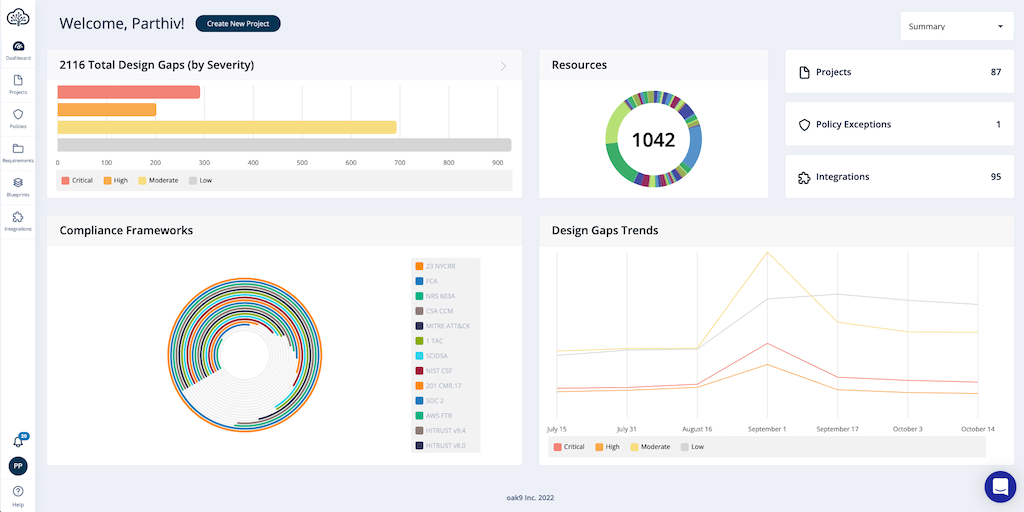The width and height of the screenshot is (1024, 512).
Task: Go to Projects in the sidebar
Action: click(18, 83)
